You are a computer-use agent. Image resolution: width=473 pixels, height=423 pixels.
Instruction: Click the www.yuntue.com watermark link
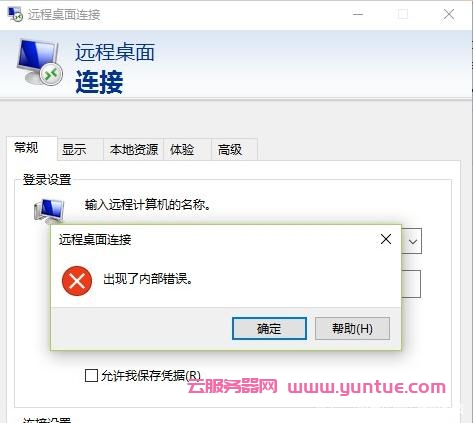point(367,387)
